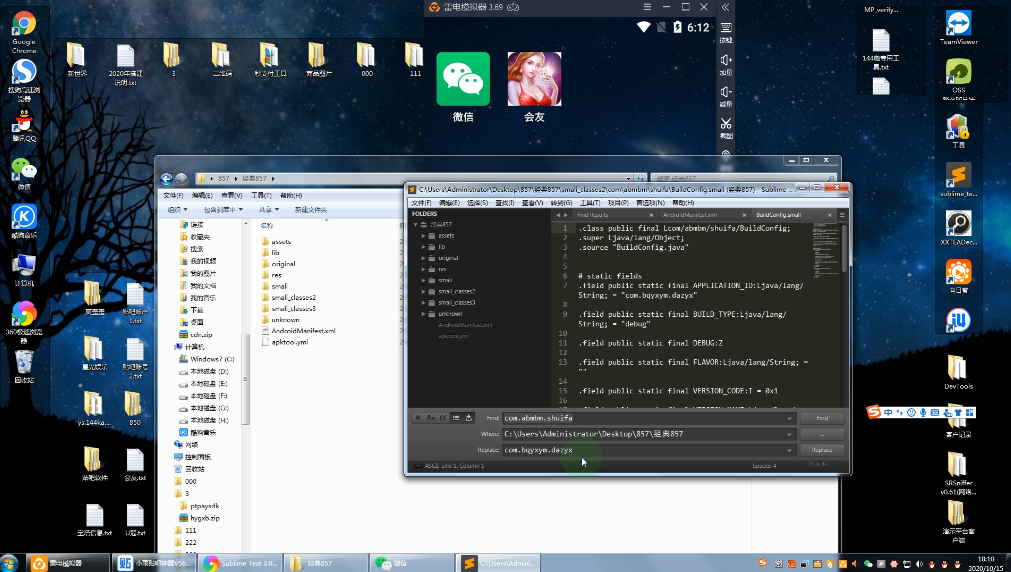The height and width of the screenshot is (572, 1011).
Task: Open the 文件(F) menu in Sublime Text
Action: pyautogui.click(x=421, y=202)
